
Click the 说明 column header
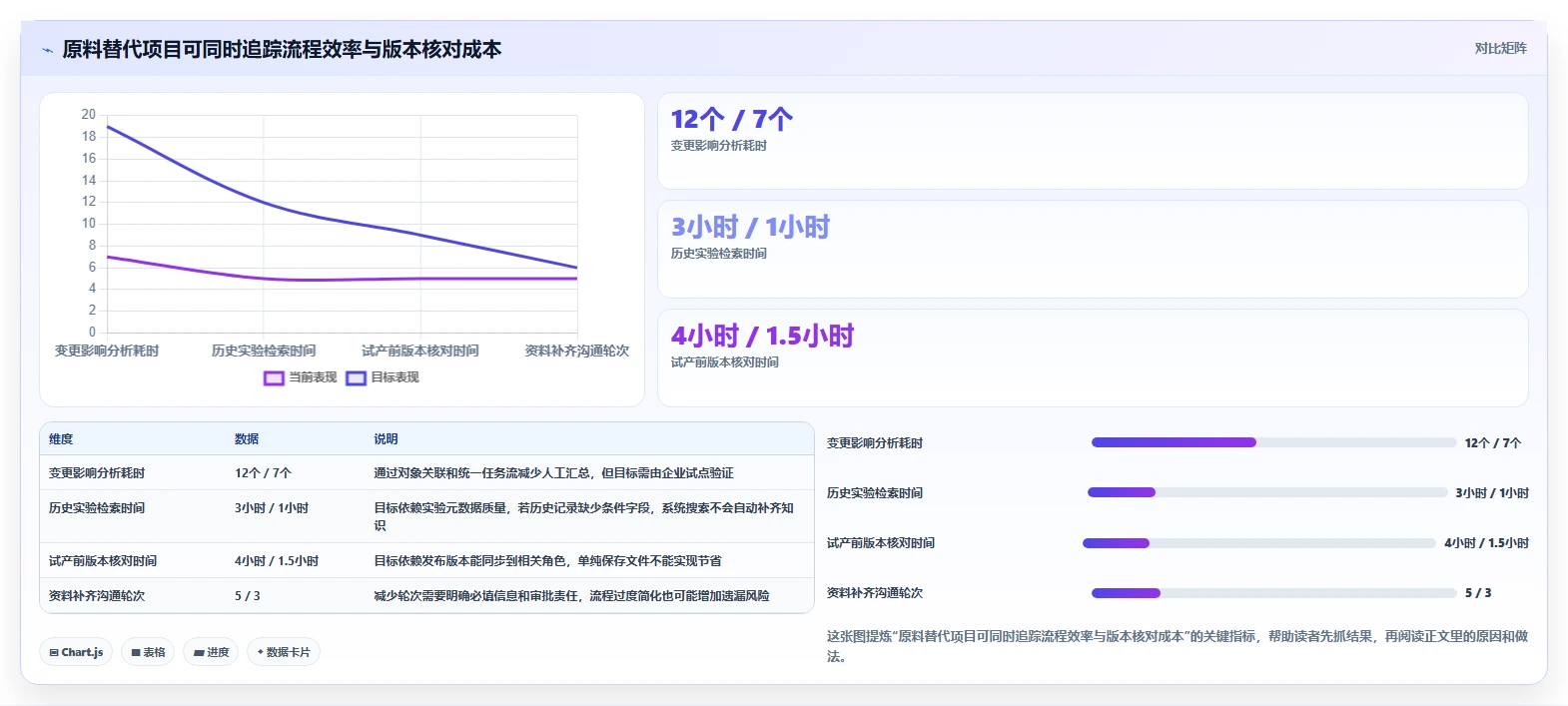[x=386, y=439]
